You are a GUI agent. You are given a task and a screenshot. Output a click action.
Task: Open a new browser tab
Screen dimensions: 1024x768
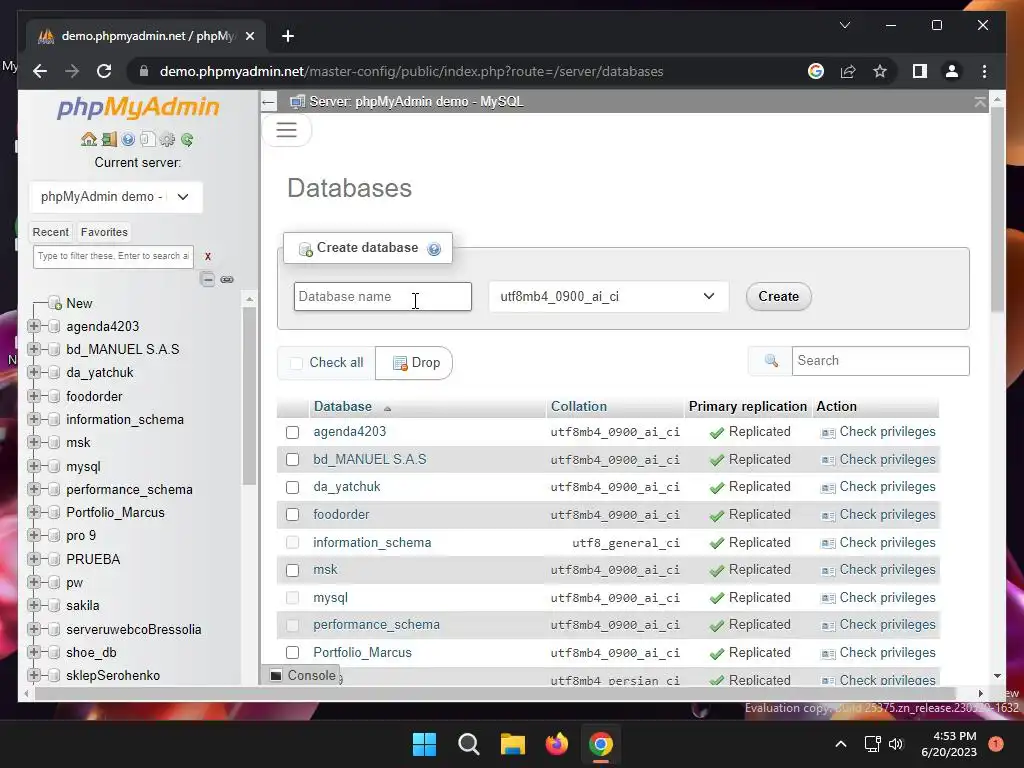coord(288,36)
